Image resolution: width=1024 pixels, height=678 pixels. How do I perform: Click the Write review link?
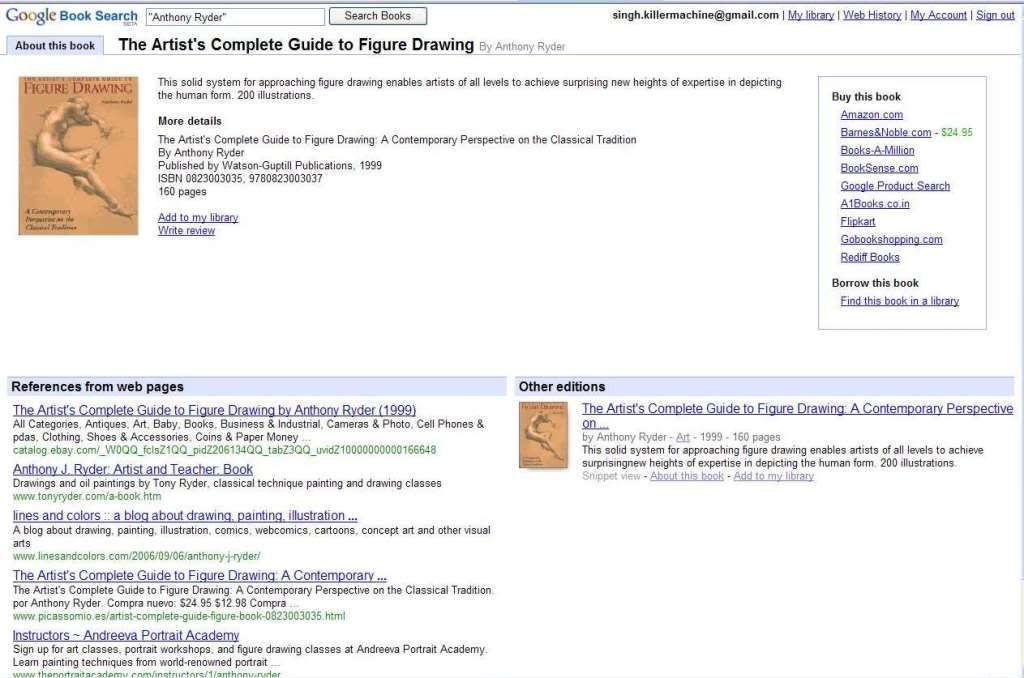click(186, 231)
